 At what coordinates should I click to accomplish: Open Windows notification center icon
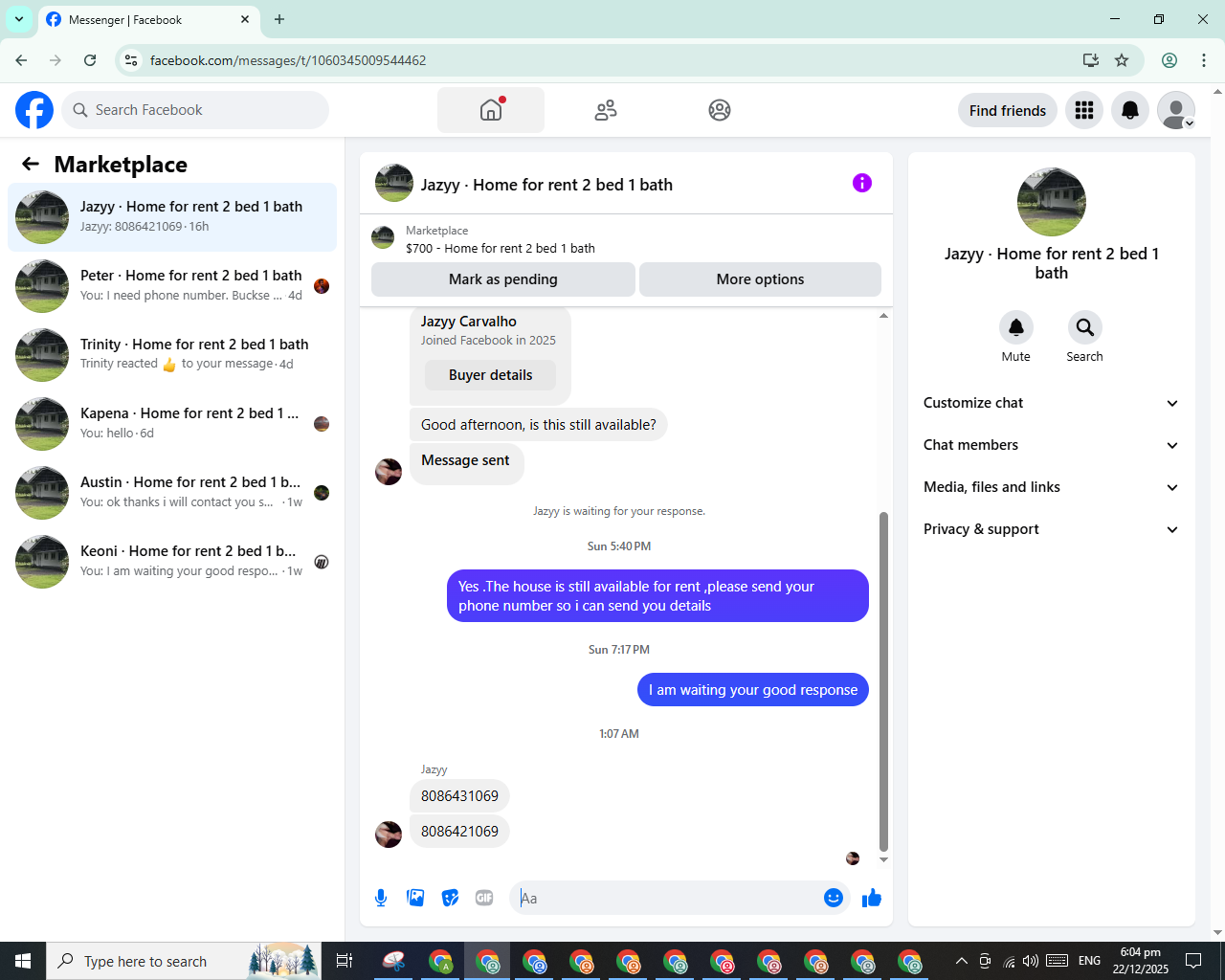pyautogui.click(x=1193, y=961)
